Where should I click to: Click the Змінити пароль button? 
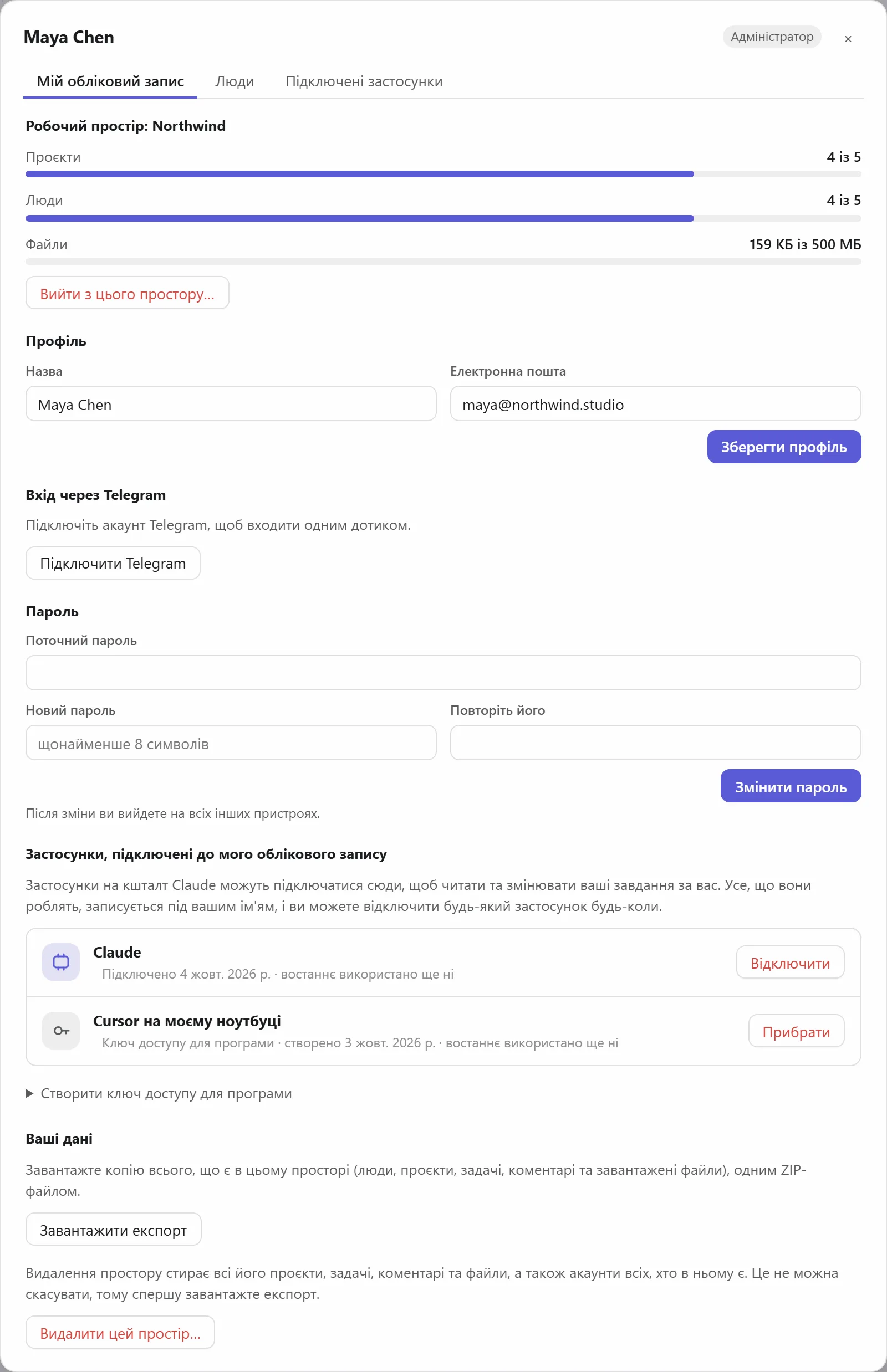(791, 786)
